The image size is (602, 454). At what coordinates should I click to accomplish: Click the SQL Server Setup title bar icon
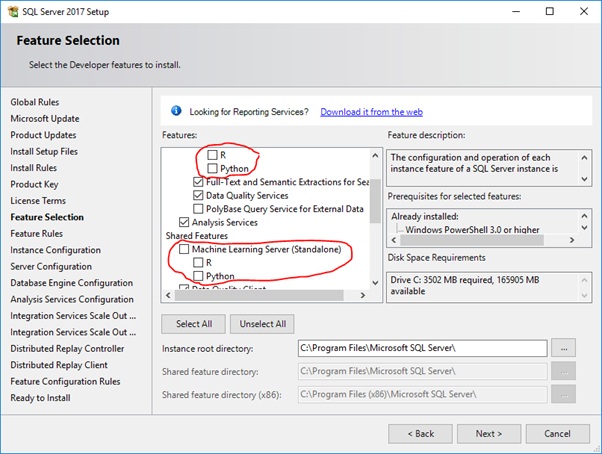point(13,12)
